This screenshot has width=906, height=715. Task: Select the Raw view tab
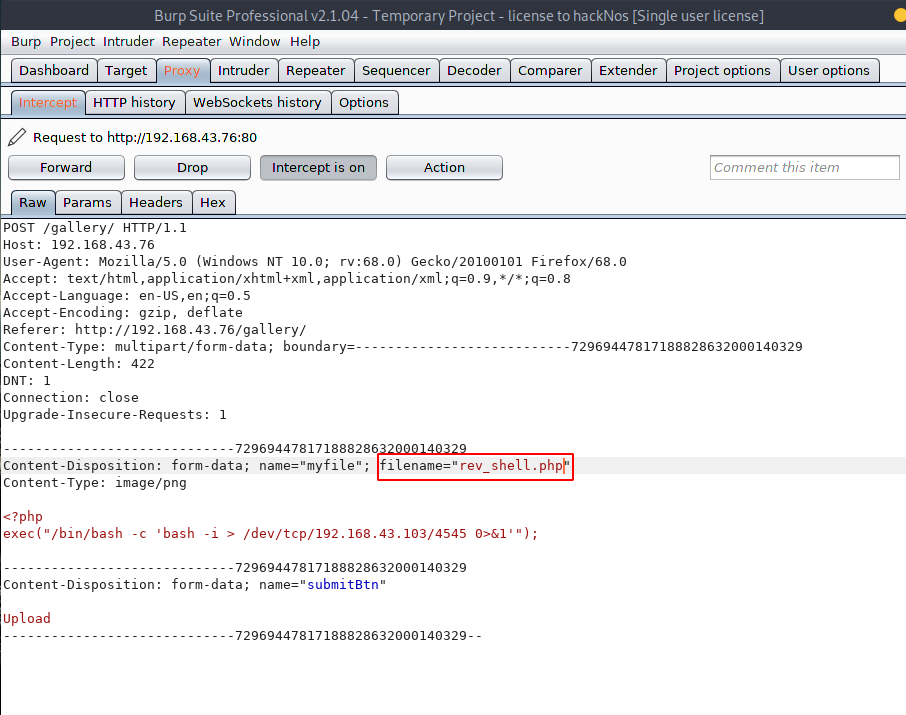(x=33, y=203)
